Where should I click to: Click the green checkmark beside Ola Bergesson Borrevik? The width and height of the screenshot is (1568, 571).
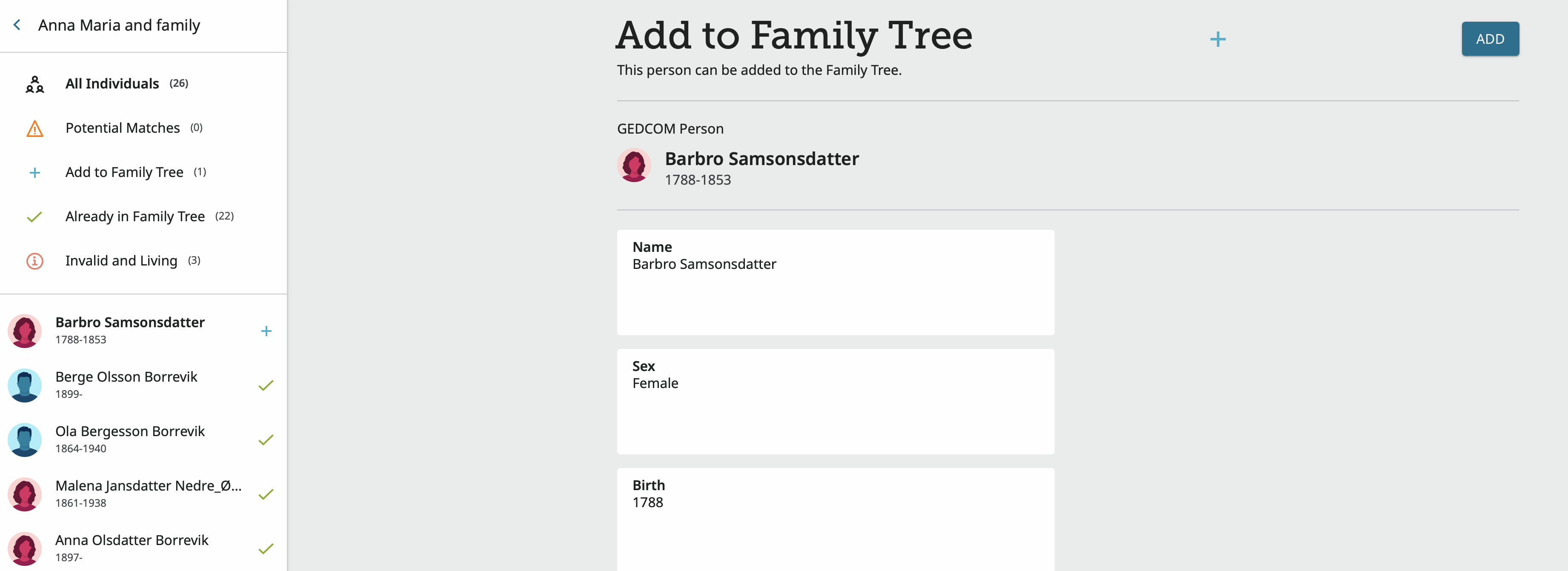266,440
